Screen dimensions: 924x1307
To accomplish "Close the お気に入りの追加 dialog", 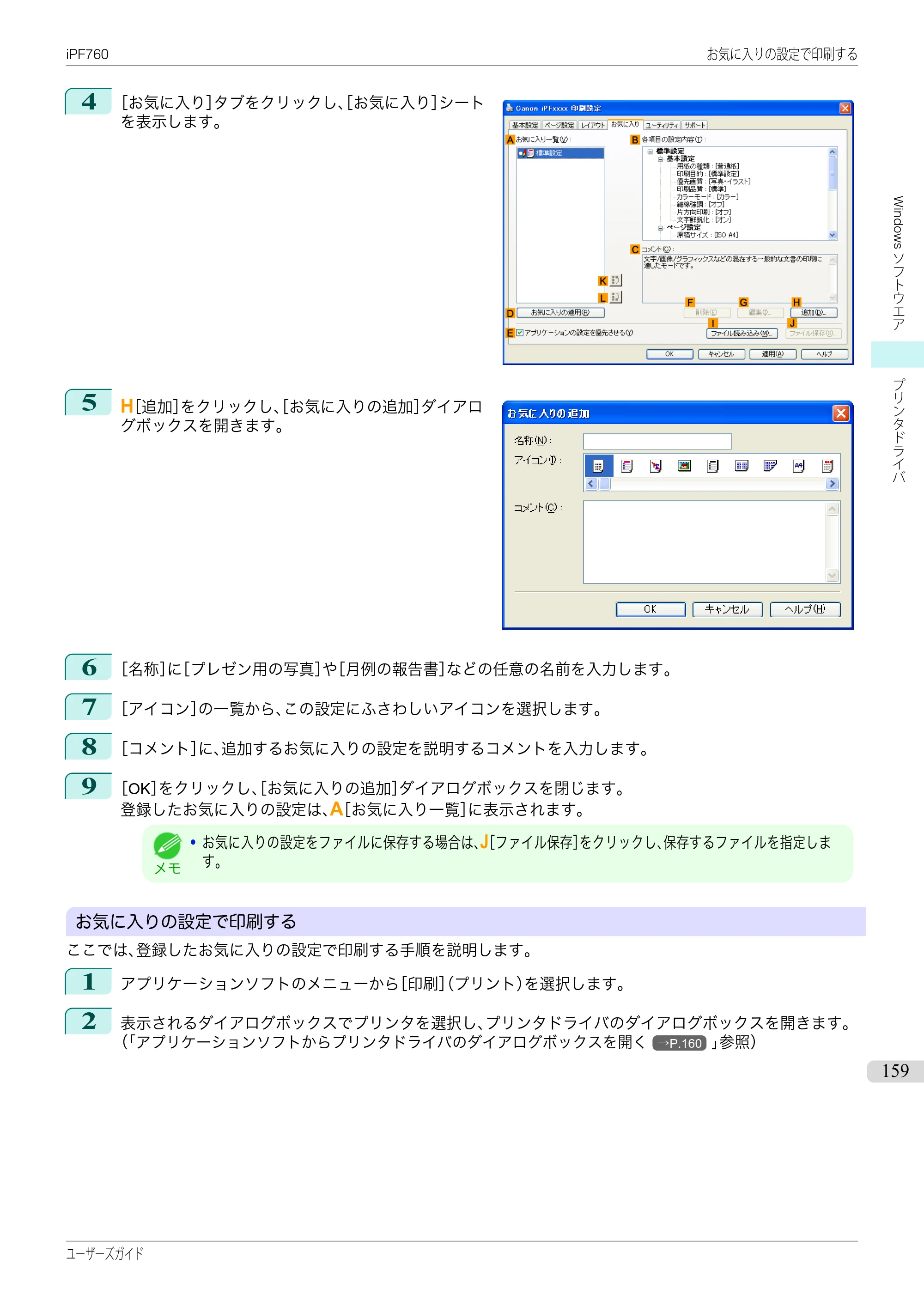I will [840, 413].
